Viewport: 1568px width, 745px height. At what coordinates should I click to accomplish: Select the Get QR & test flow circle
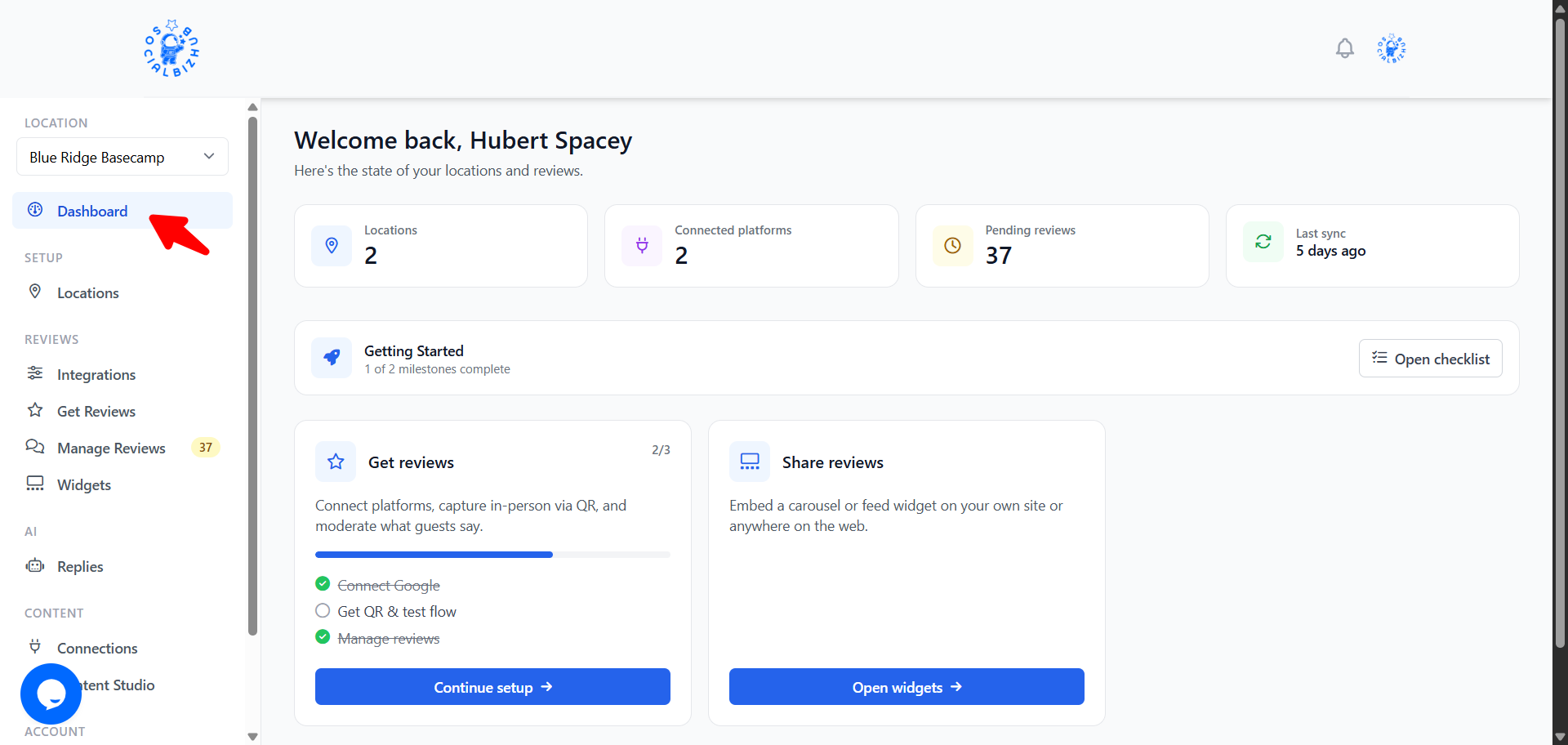pyautogui.click(x=323, y=610)
